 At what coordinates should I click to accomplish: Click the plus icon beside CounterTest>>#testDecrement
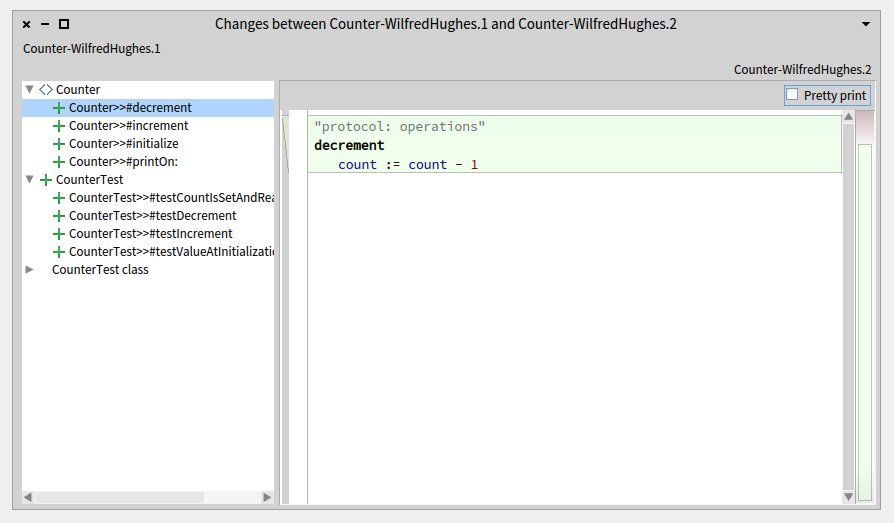(x=59, y=216)
